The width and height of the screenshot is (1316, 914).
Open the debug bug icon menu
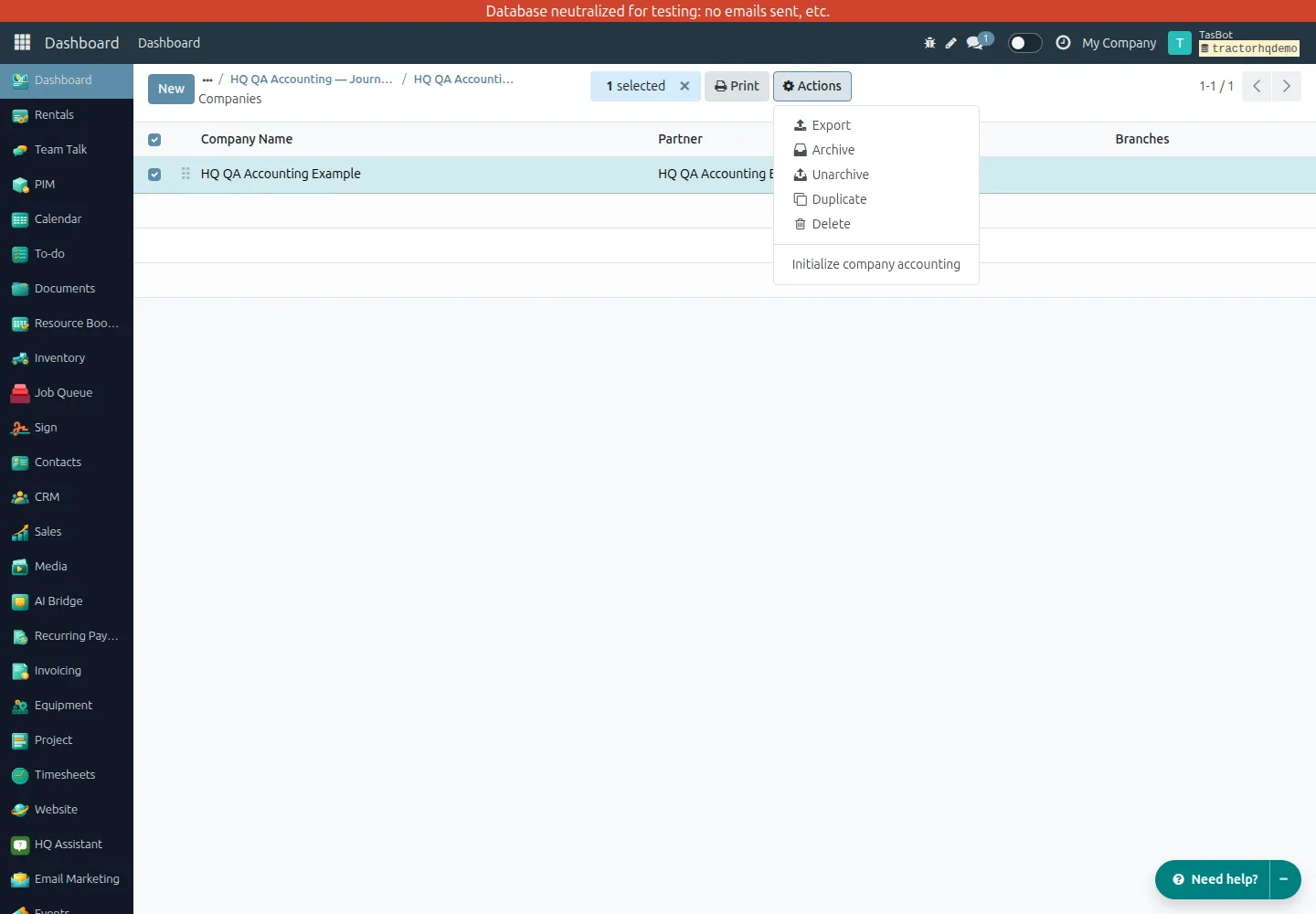pyautogui.click(x=929, y=43)
